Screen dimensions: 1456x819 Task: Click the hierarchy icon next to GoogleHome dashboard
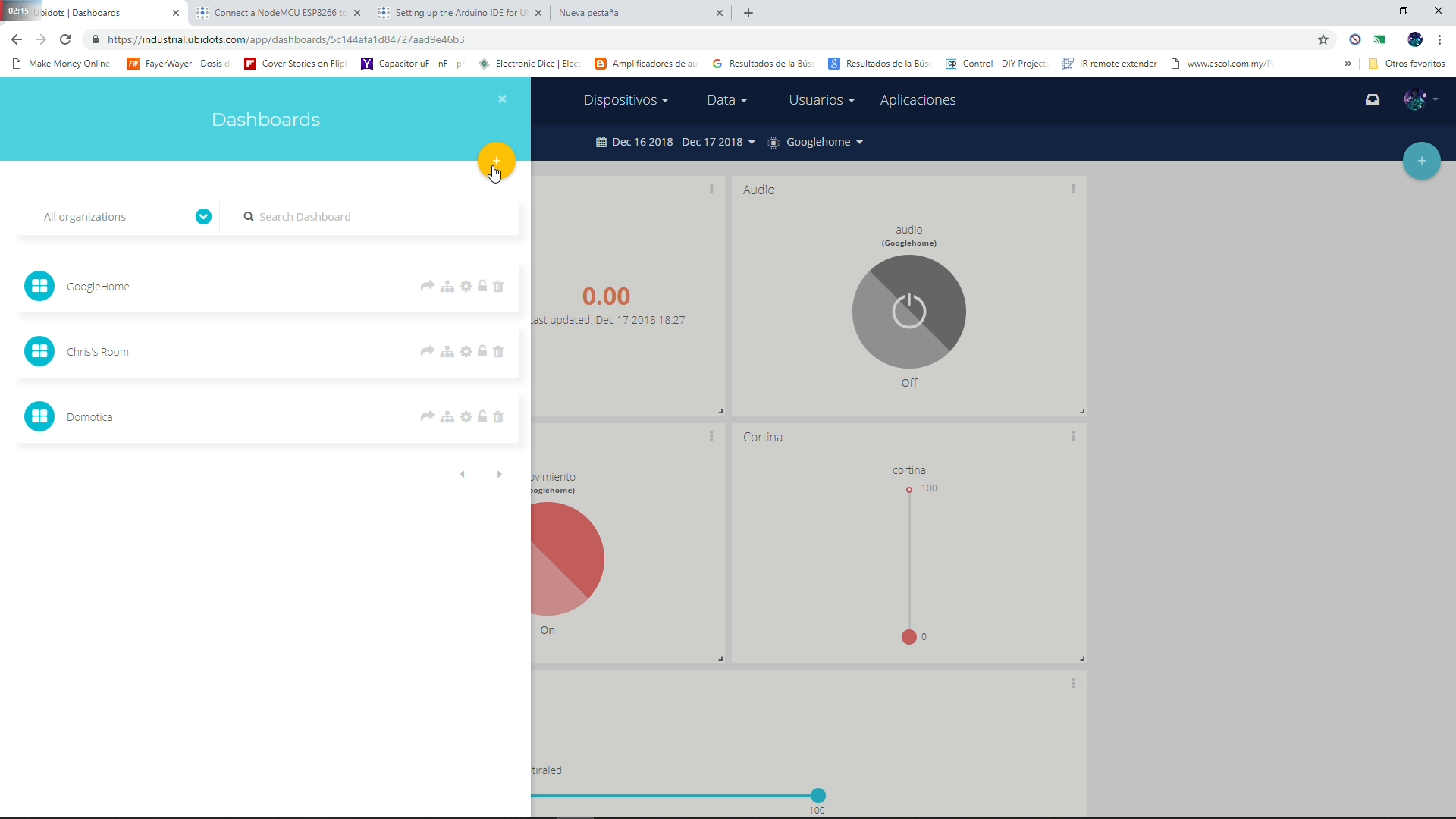[447, 286]
